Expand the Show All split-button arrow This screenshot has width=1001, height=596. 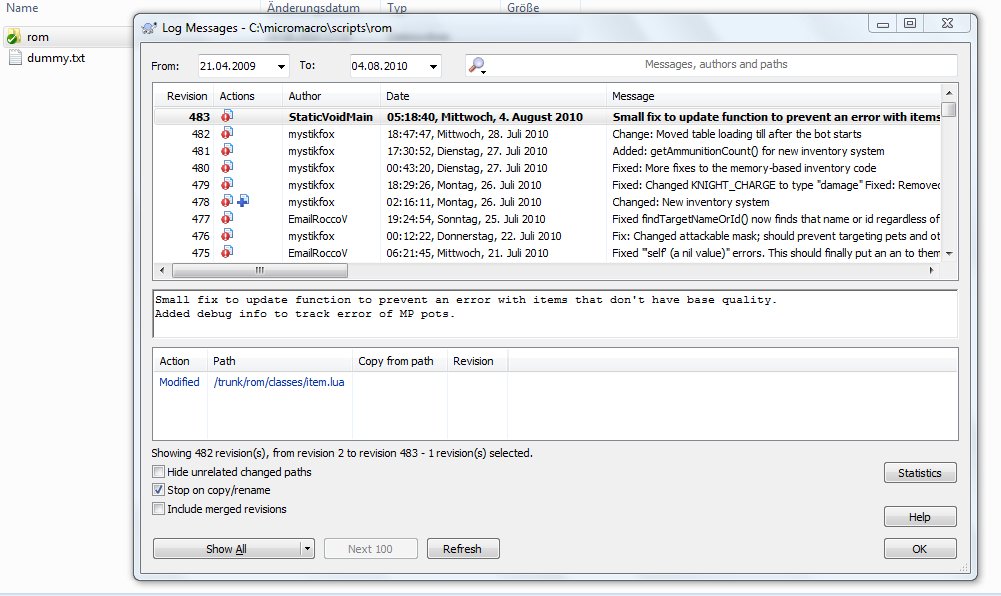tap(306, 549)
